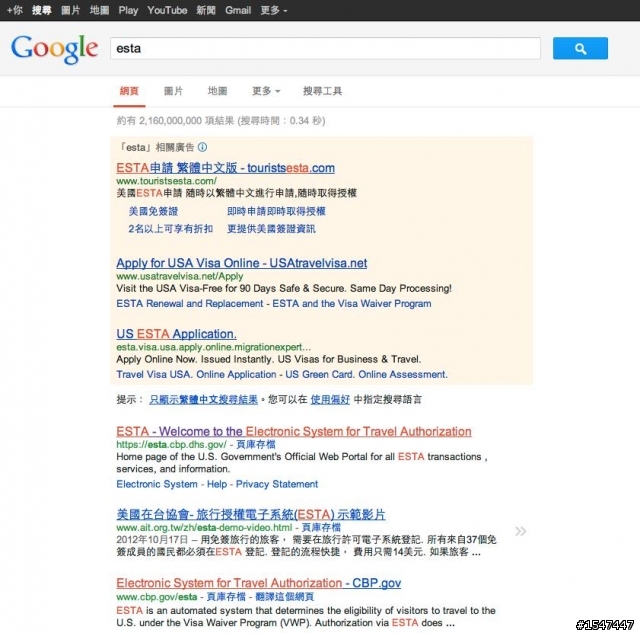
Task: Open 搜尋工具 search tools
Action: coord(322,91)
